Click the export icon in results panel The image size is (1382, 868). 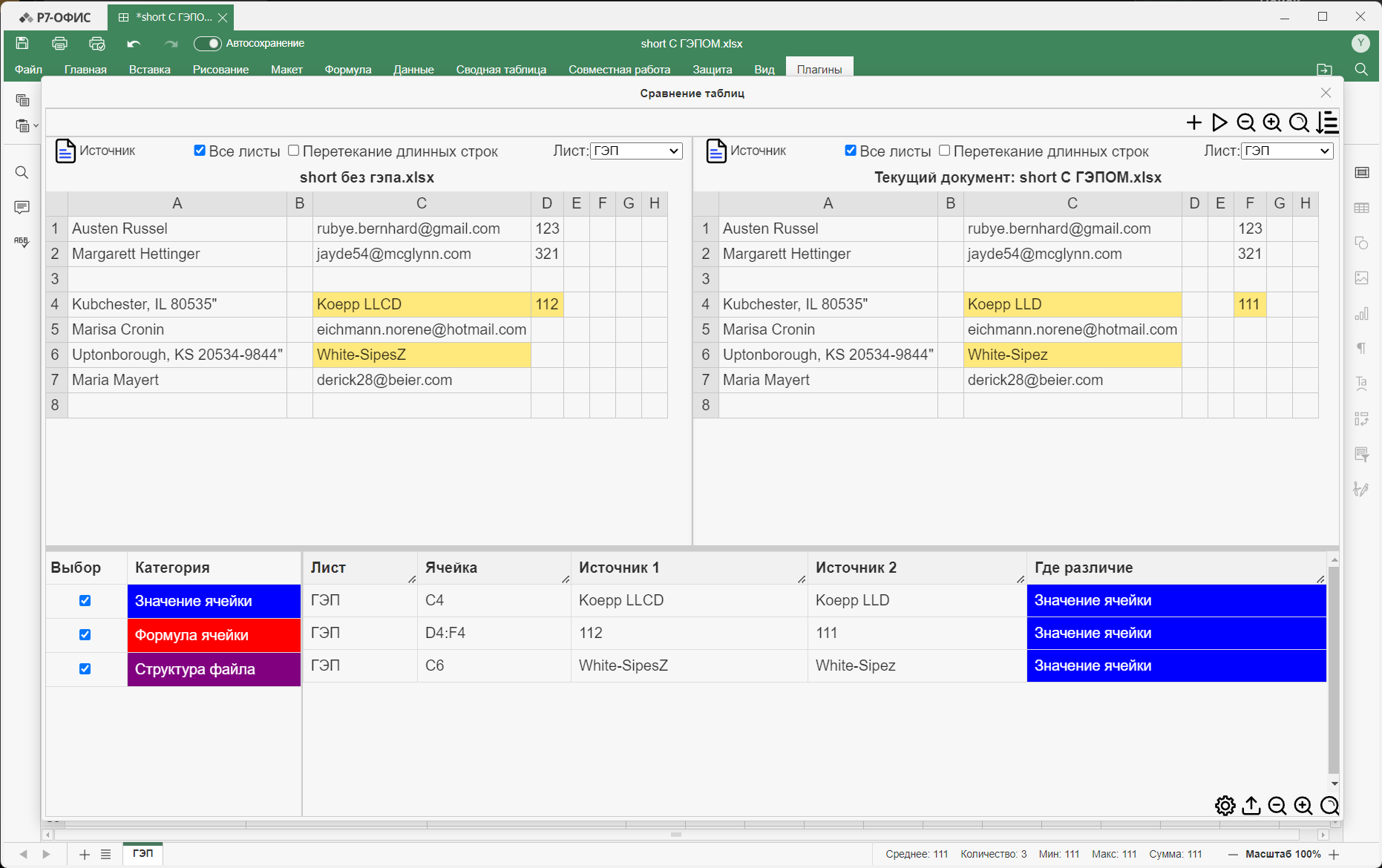(1251, 806)
